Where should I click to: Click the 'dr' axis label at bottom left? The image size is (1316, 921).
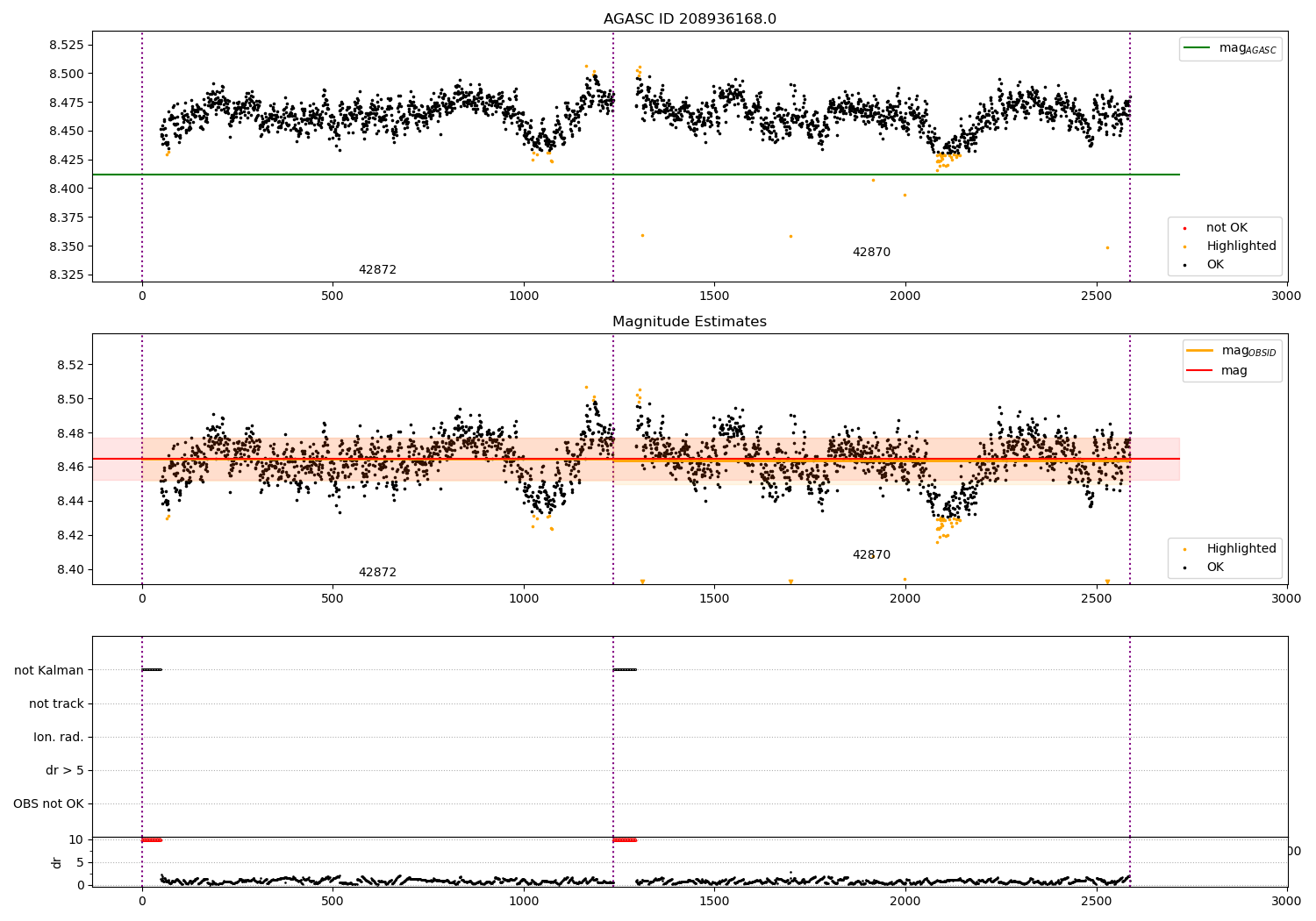[57, 862]
